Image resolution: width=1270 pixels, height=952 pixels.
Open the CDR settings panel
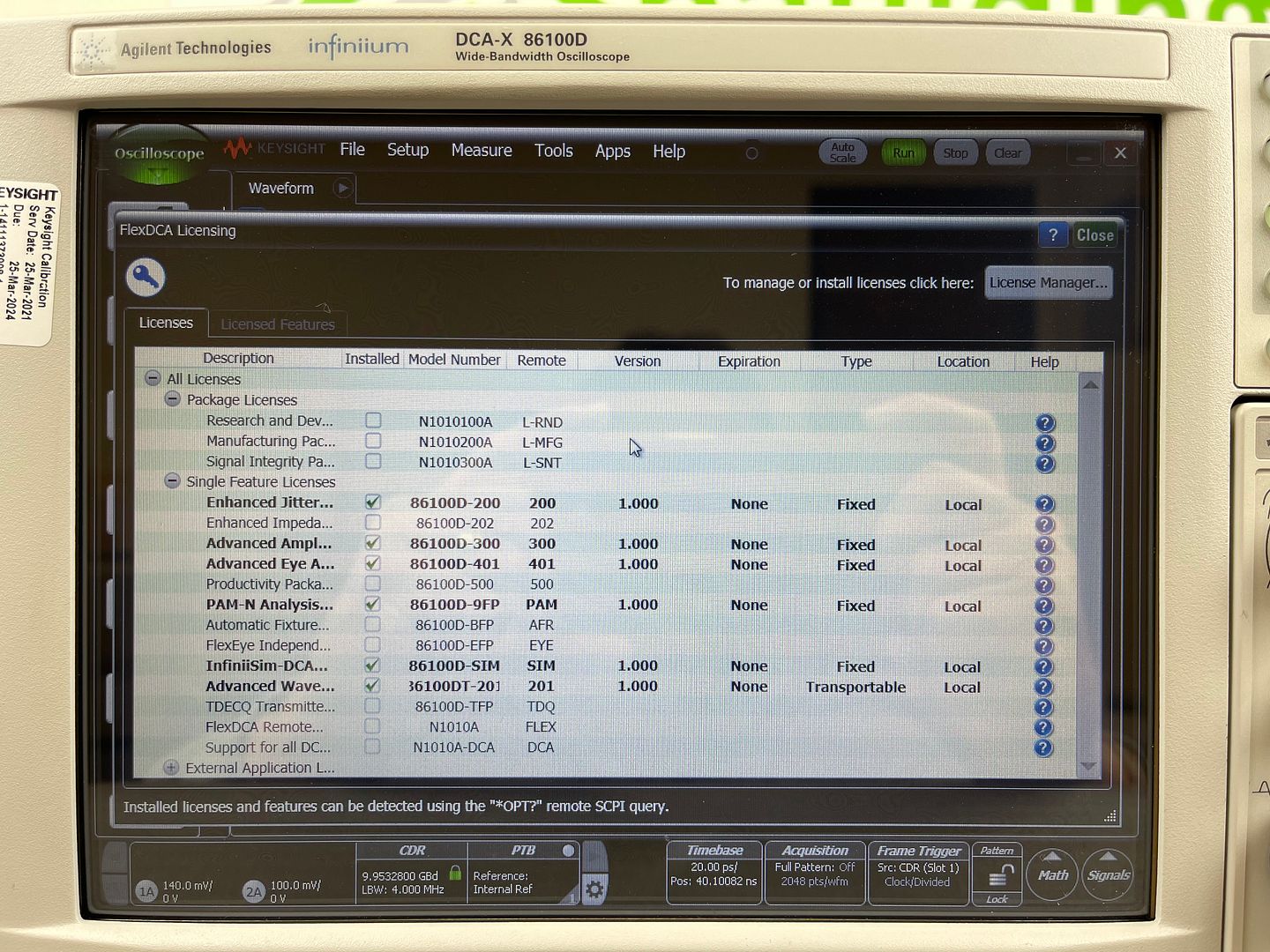pyautogui.click(x=412, y=873)
